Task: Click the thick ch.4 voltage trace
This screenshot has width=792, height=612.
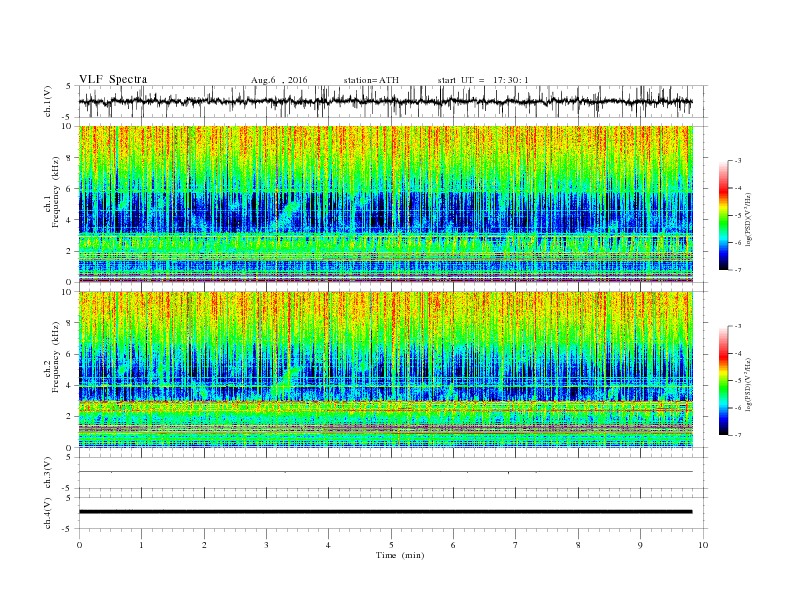Action: coord(385,512)
